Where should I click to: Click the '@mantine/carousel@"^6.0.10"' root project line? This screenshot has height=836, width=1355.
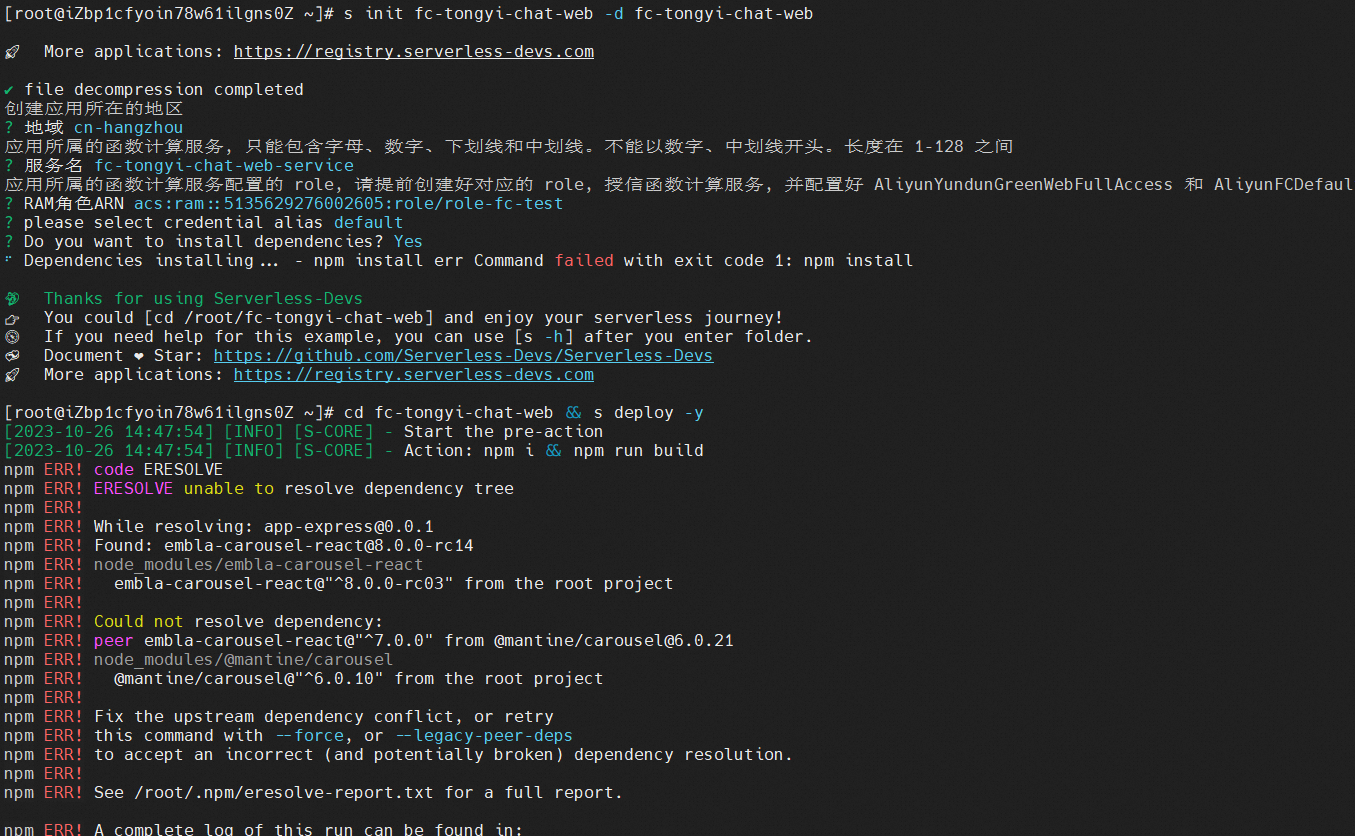359,679
